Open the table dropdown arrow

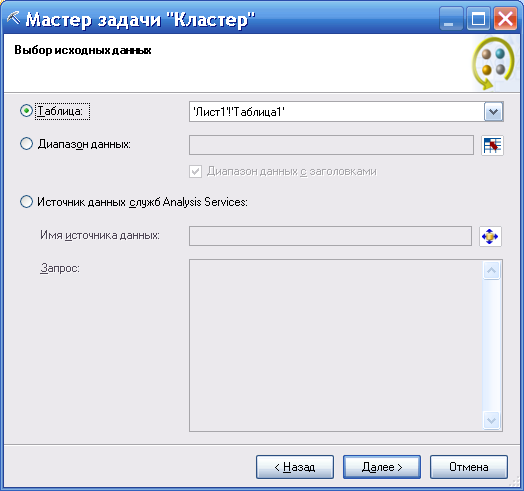(493, 112)
